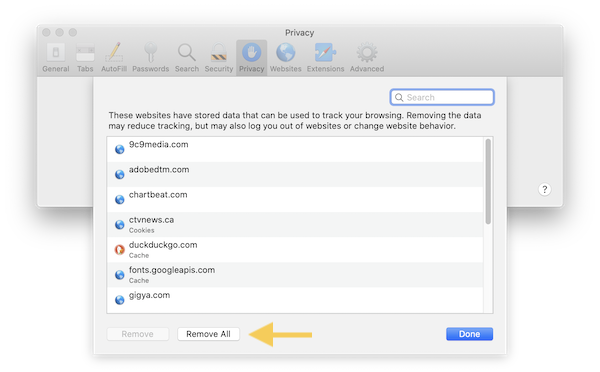
Task: Click Remove All website data
Action: (208, 334)
